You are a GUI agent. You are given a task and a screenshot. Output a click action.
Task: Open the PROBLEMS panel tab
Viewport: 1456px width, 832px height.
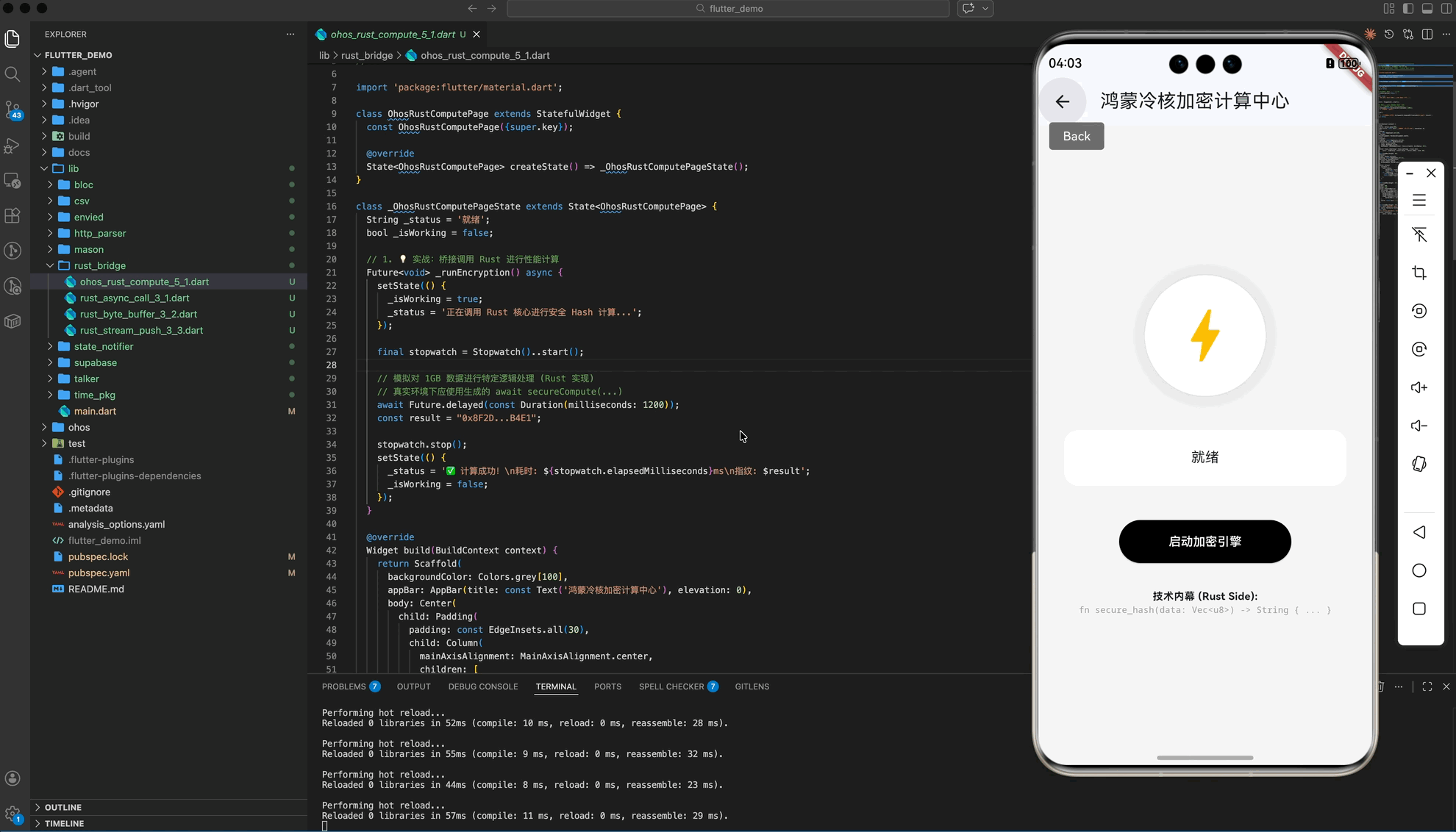[343, 686]
